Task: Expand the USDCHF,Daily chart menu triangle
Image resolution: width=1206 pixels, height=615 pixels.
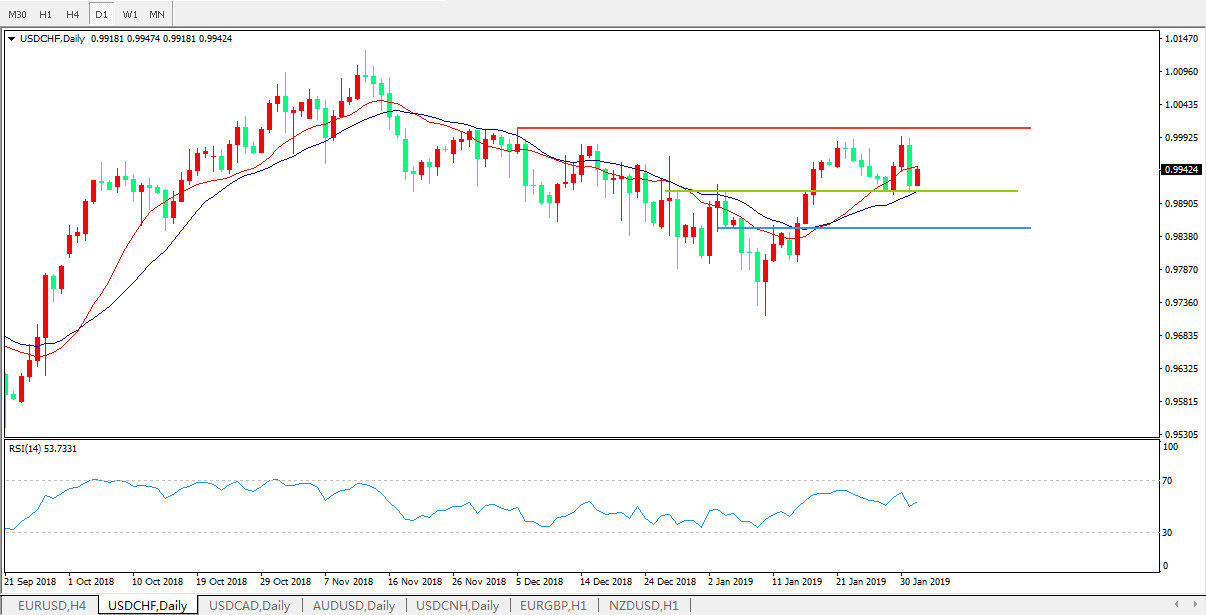Action: point(11,39)
